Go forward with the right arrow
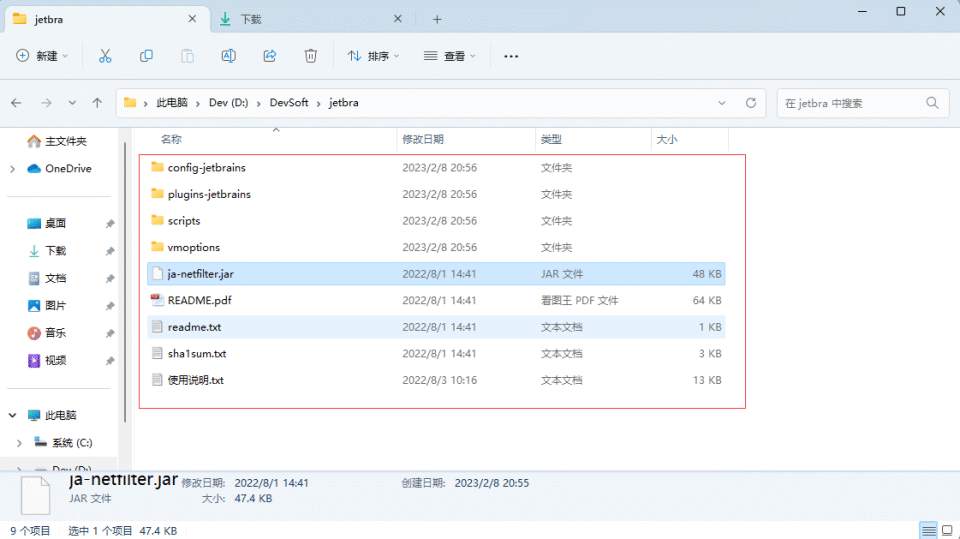 click(46, 103)
